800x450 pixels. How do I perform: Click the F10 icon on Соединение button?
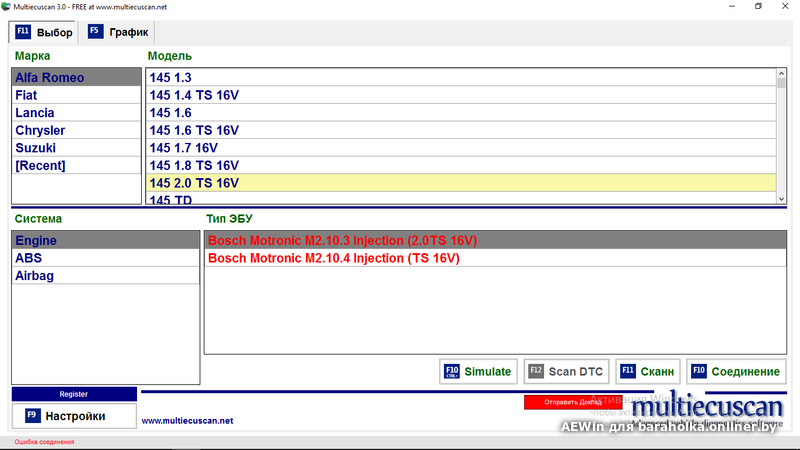[699, 371]
